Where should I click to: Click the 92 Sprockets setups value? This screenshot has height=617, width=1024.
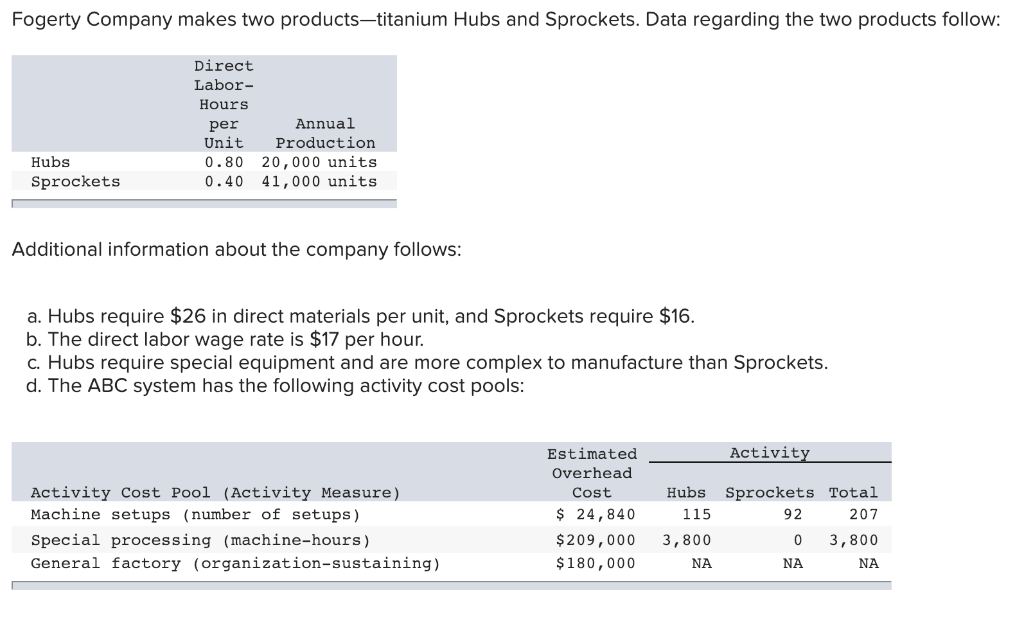[793, 514]
